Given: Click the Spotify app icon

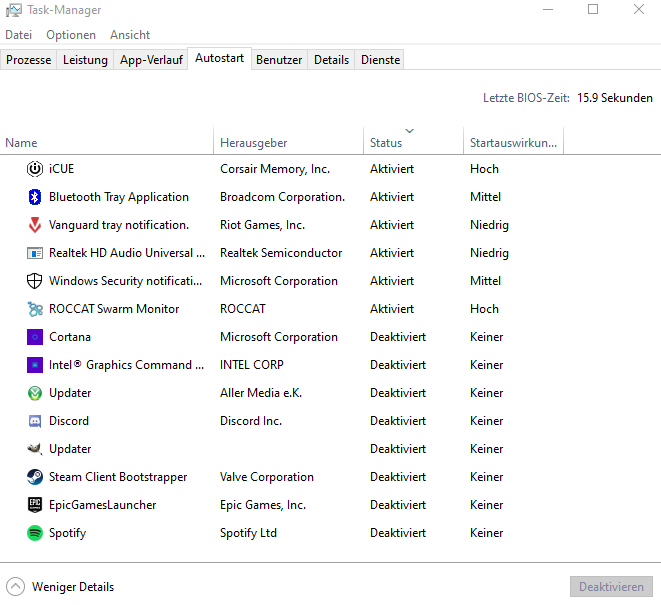Looking at the screenshot, I should click(x=35, y=533).
